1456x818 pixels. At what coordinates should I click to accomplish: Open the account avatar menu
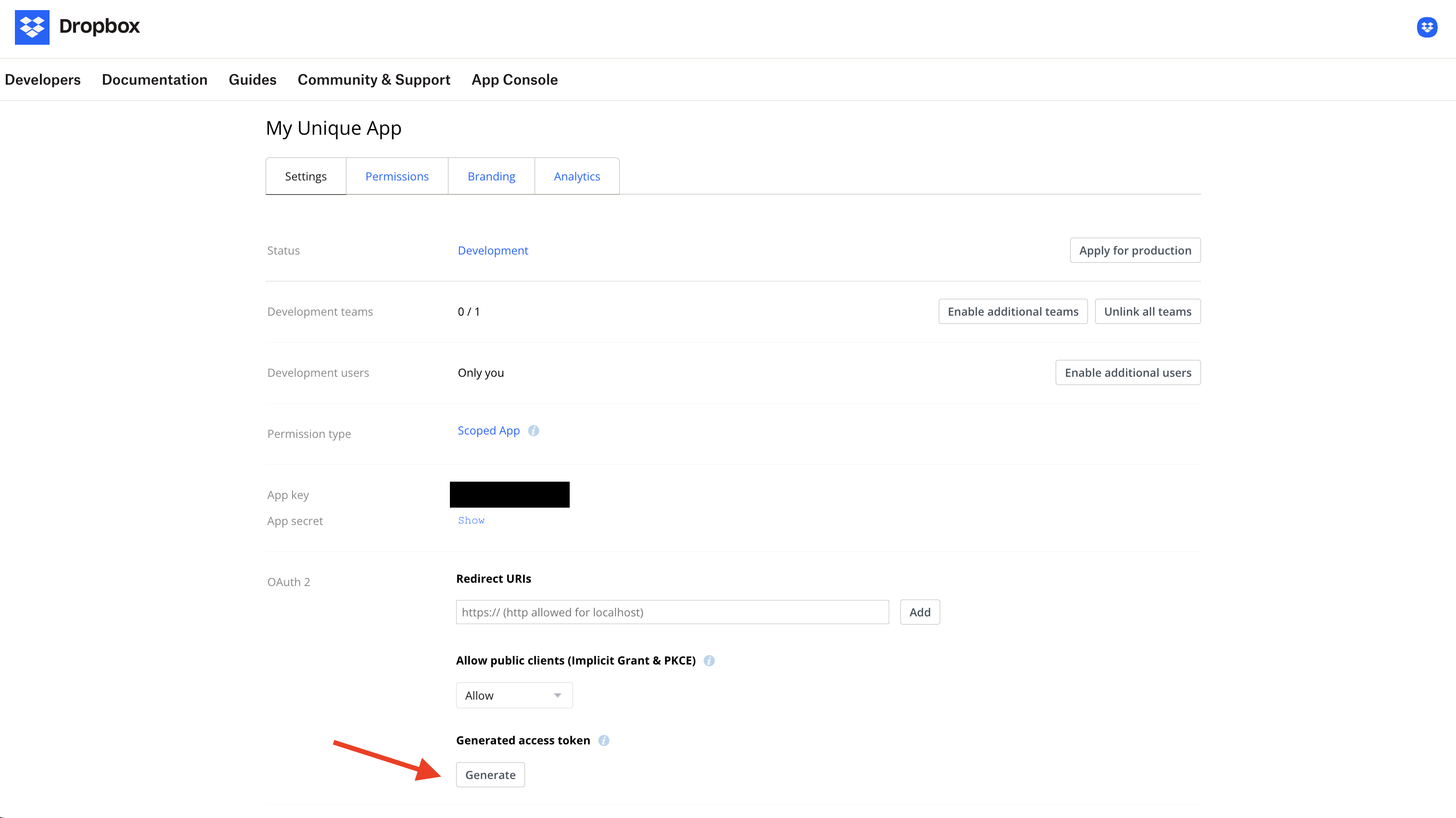pos(1427,26)
